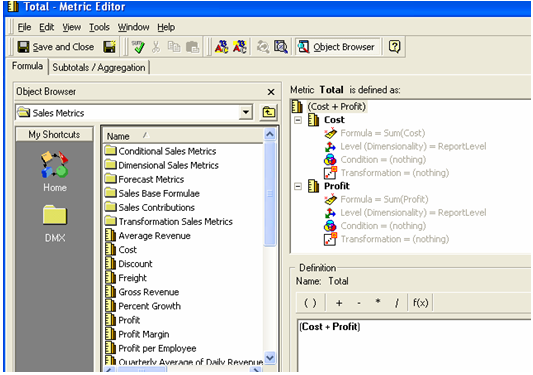Insert parentheses with the ( ) button
The height and width of the screenshot is (375, 533).
(x=310, y=303)
